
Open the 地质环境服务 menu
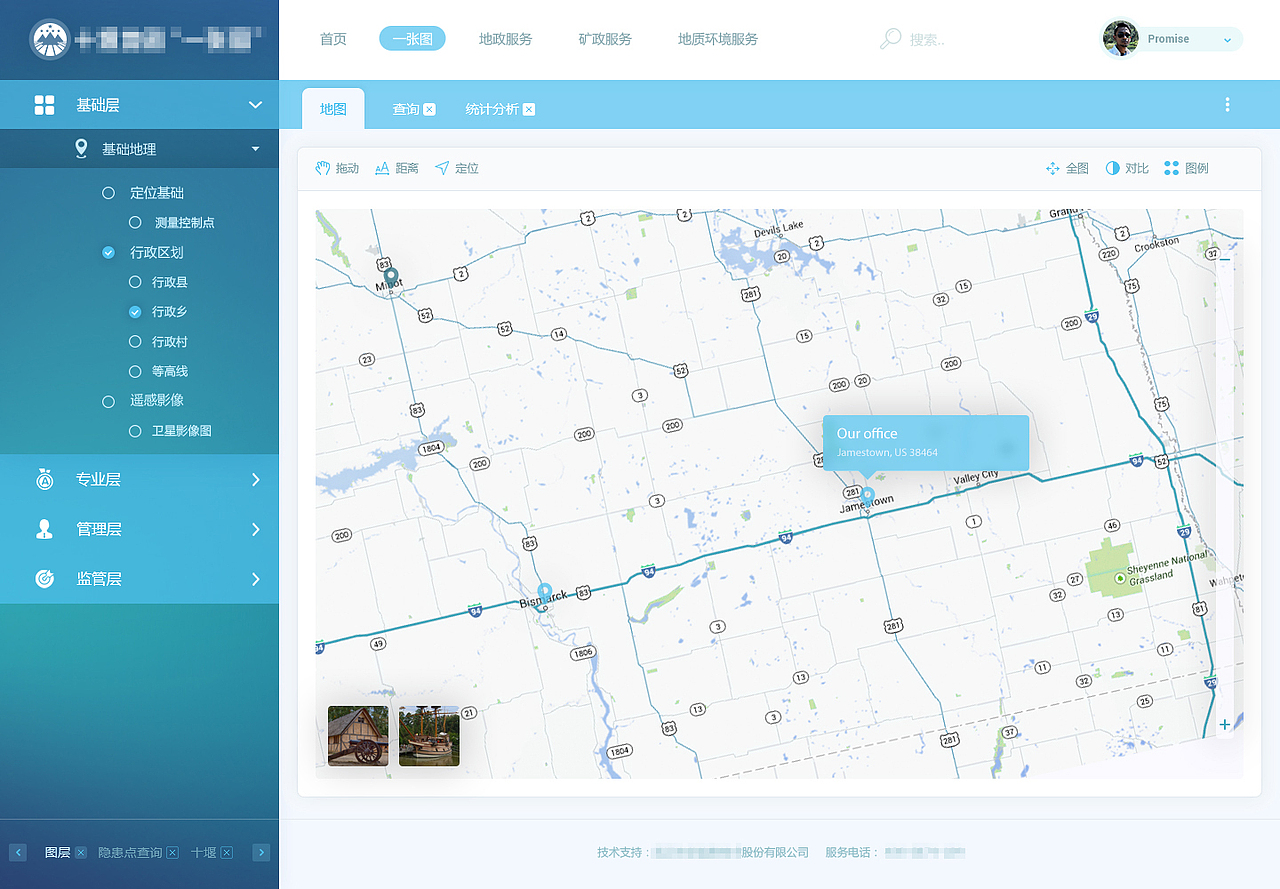tap(718, 39)
